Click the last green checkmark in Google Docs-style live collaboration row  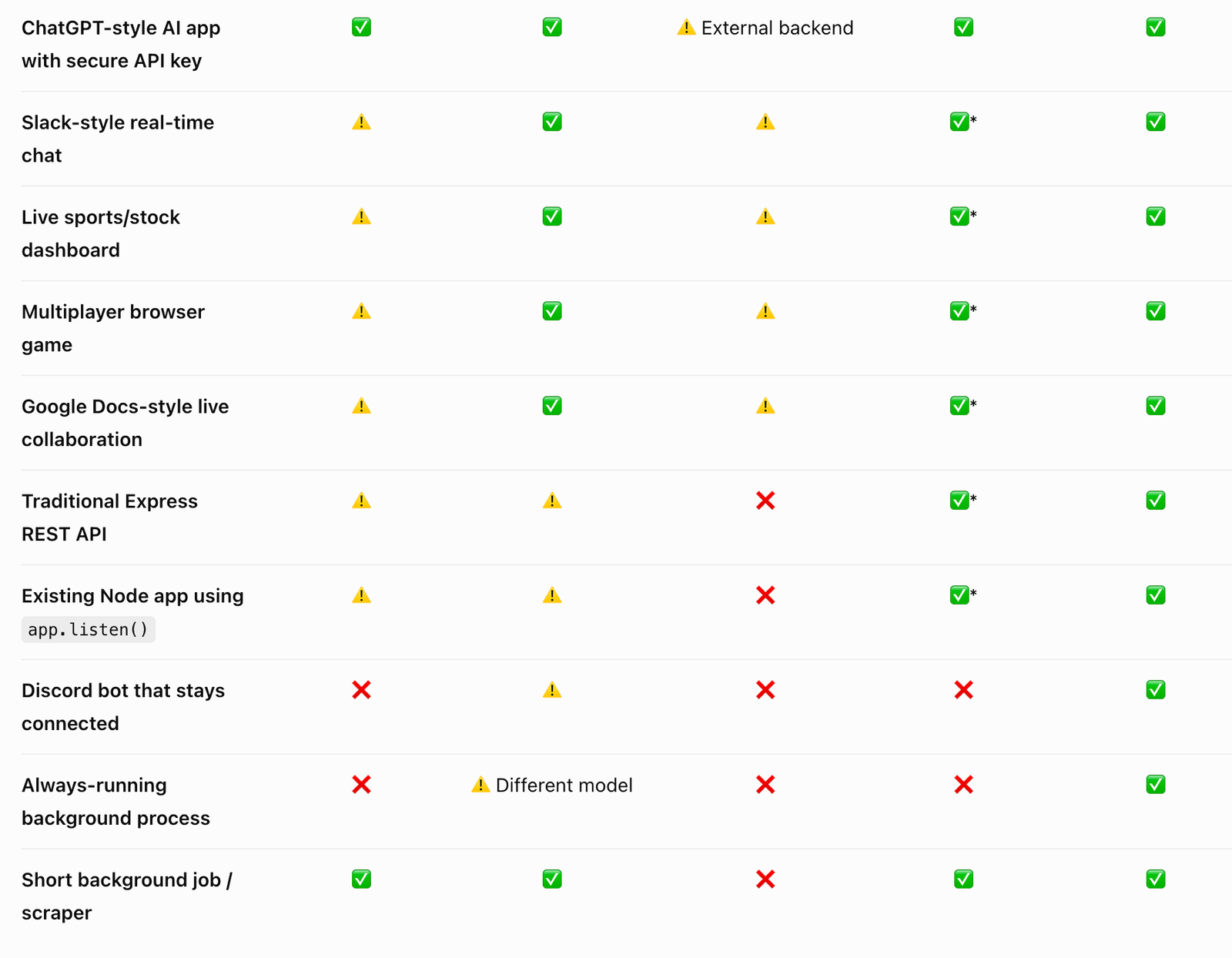point(1156,406)
